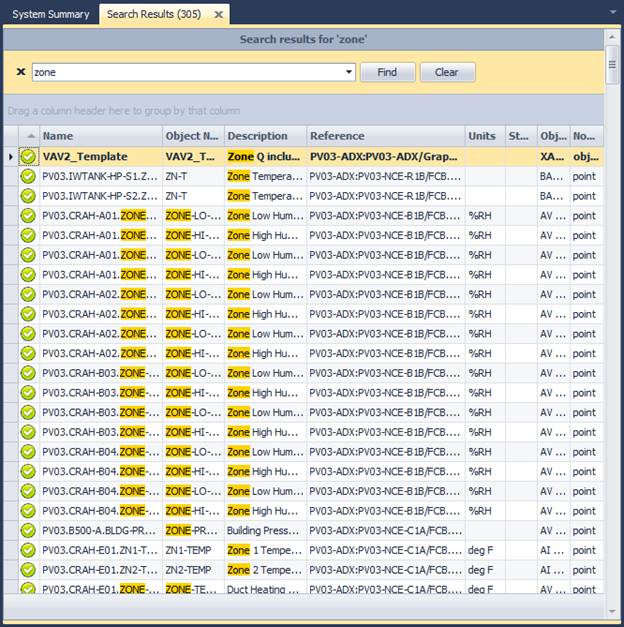Click the green status icon for VAV2_Template
Viewport: 624px width, 627px height.
(28, 156)
